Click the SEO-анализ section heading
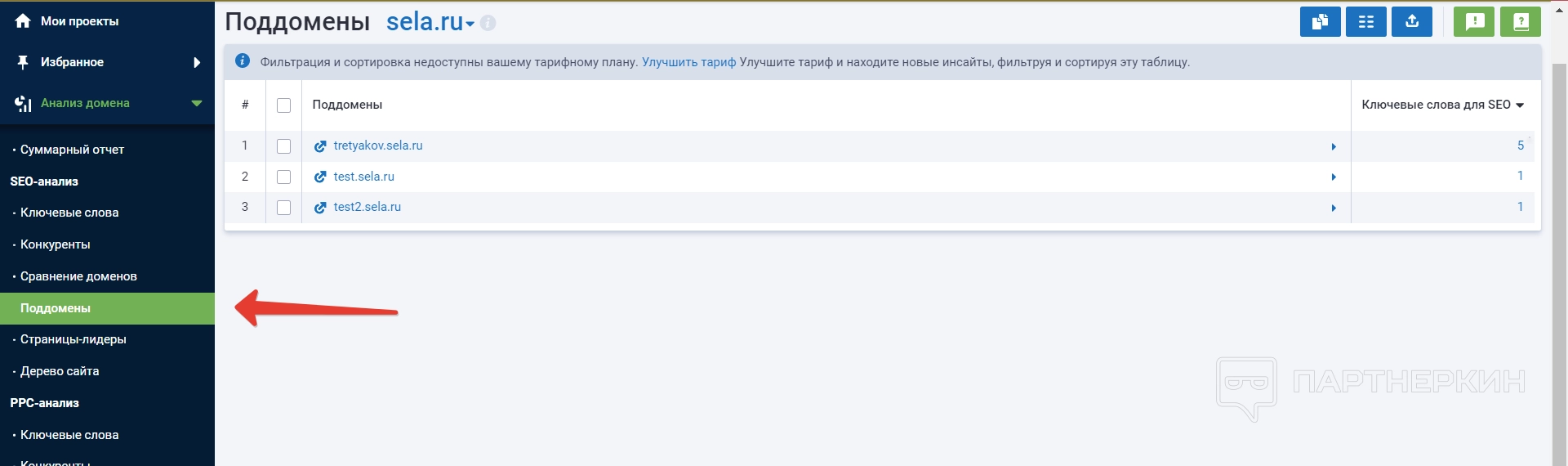 tap(44, 181)
